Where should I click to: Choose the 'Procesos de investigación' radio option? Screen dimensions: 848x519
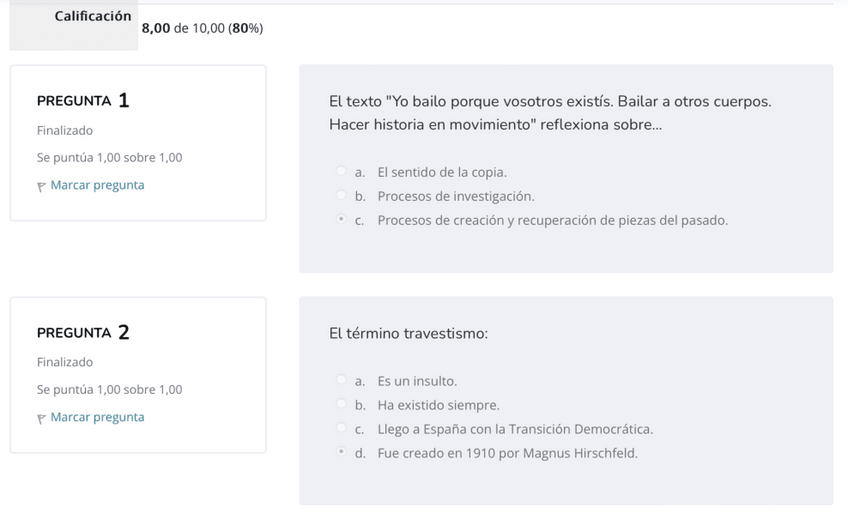[x=341, y=196]
